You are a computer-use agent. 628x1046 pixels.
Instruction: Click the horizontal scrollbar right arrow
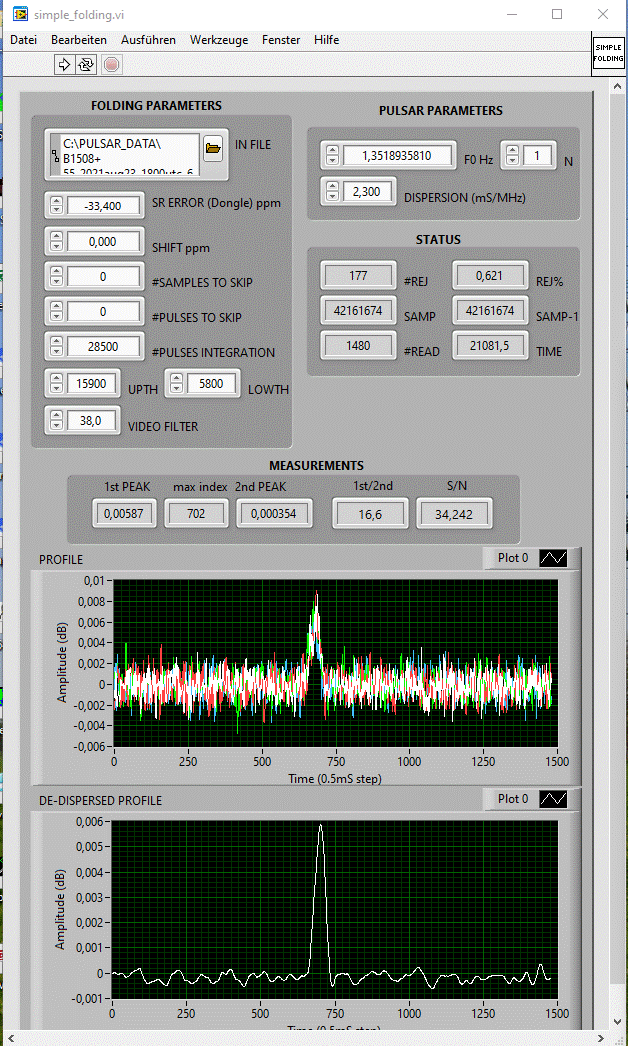pyautogui.click(x=602, y=1038)
